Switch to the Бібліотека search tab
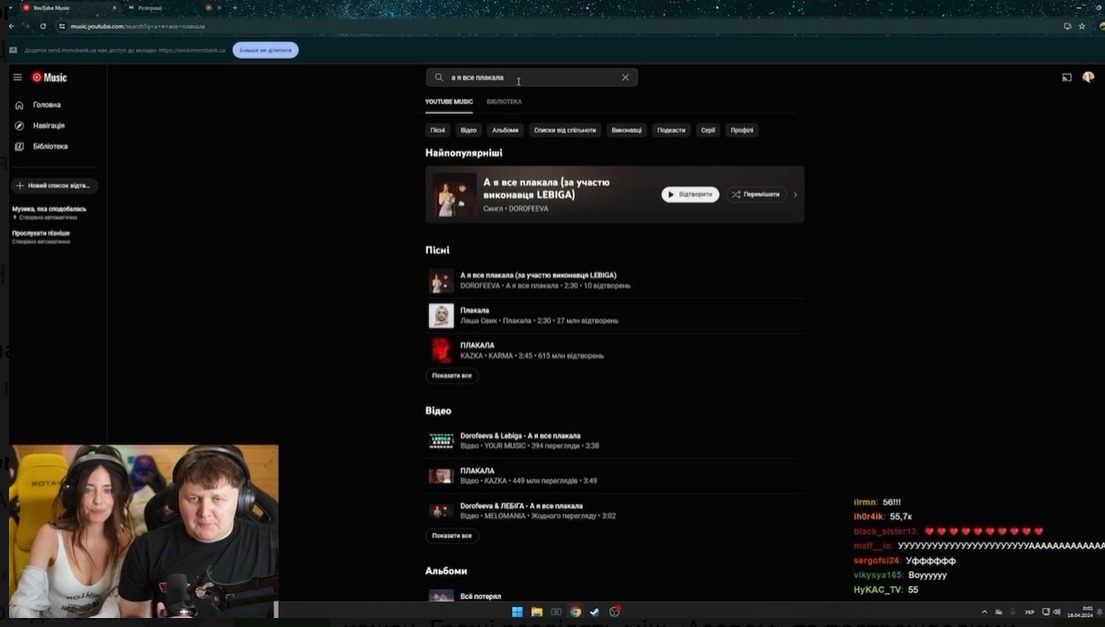Image resolution: width=1105 pixels, height=627 pixels. pos(504,102)
